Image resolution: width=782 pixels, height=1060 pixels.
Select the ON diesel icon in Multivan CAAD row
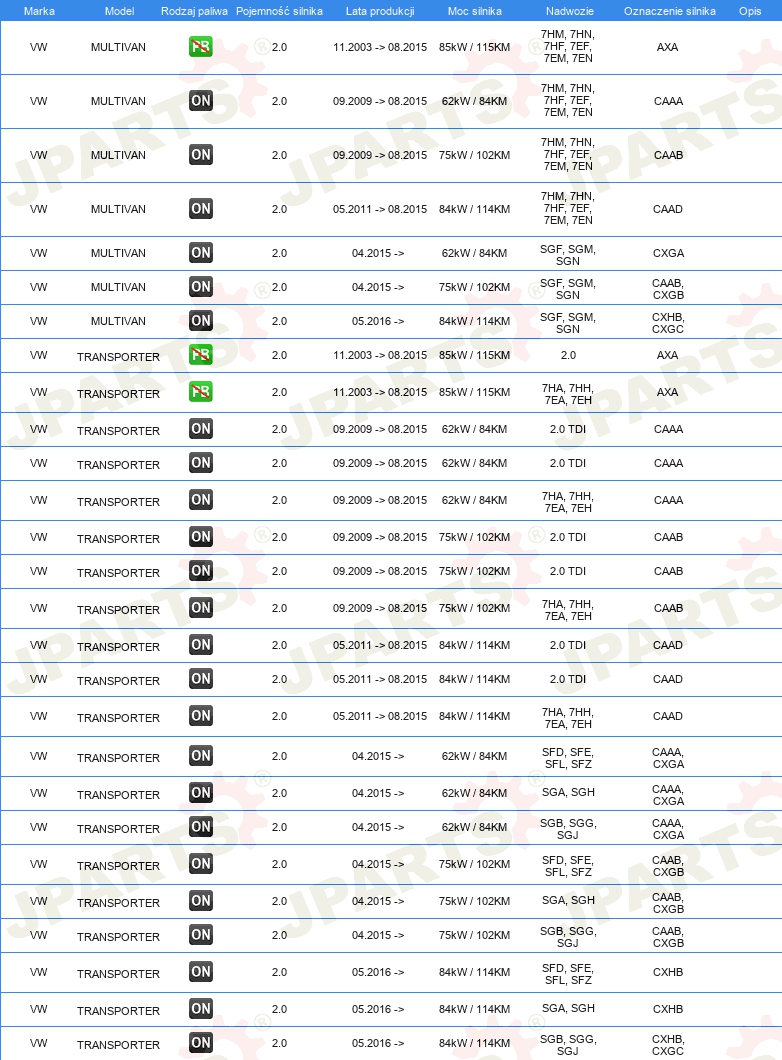click(201, 209)
